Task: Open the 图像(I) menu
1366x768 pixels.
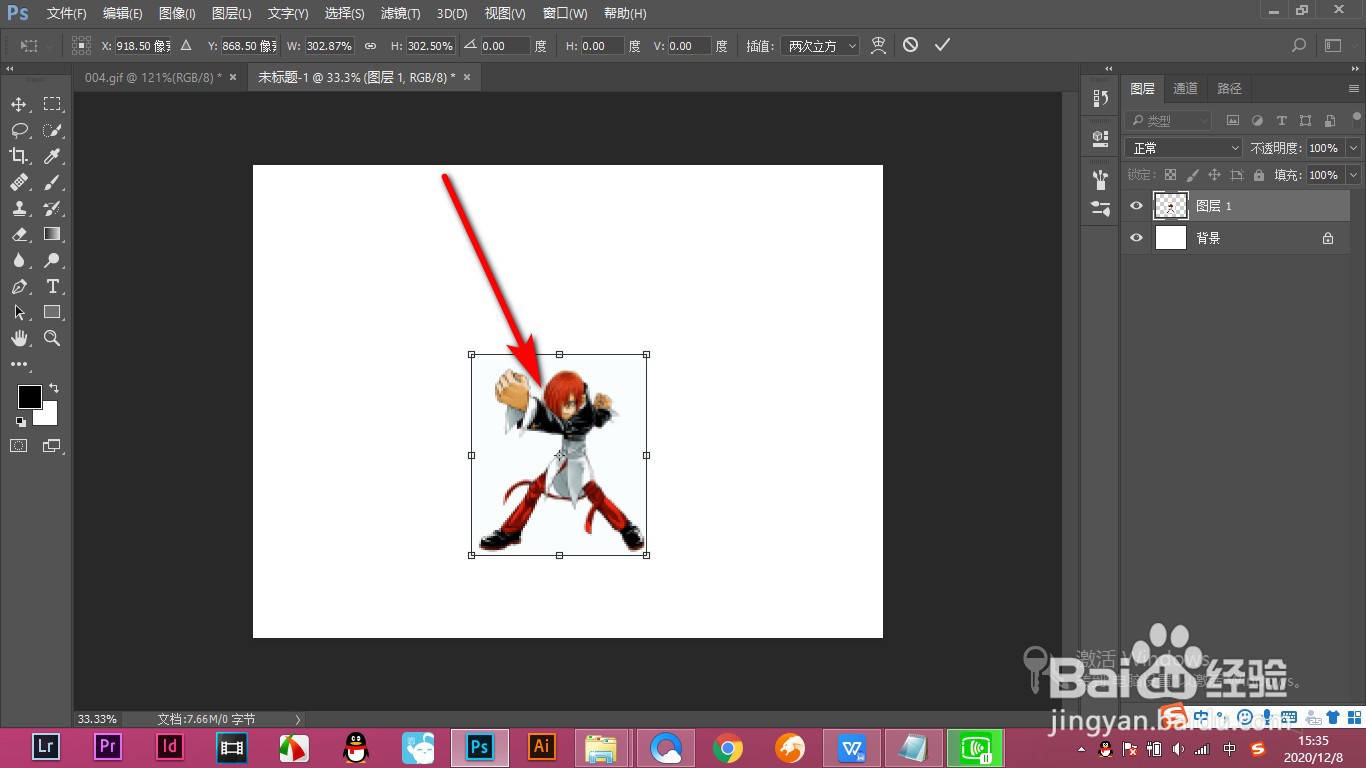Action: [x=178, y=14]
